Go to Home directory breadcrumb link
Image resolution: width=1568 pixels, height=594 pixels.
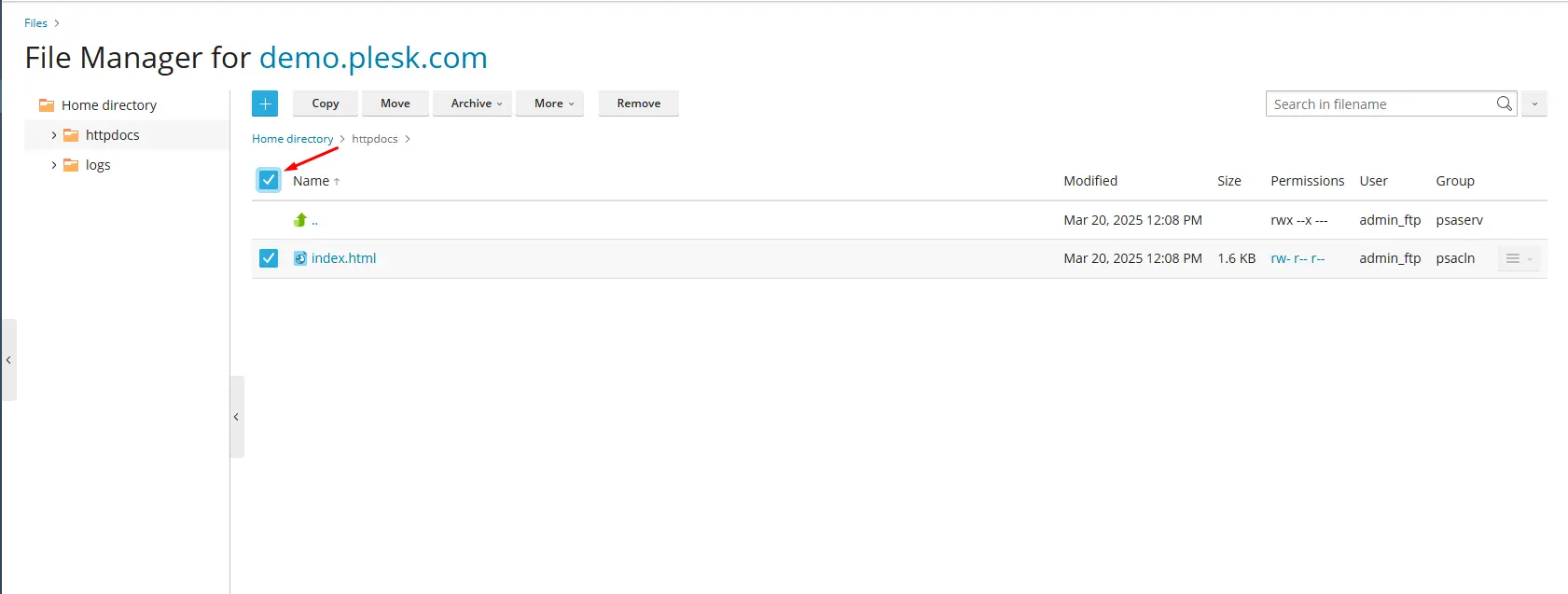click(x=292, y=139)
